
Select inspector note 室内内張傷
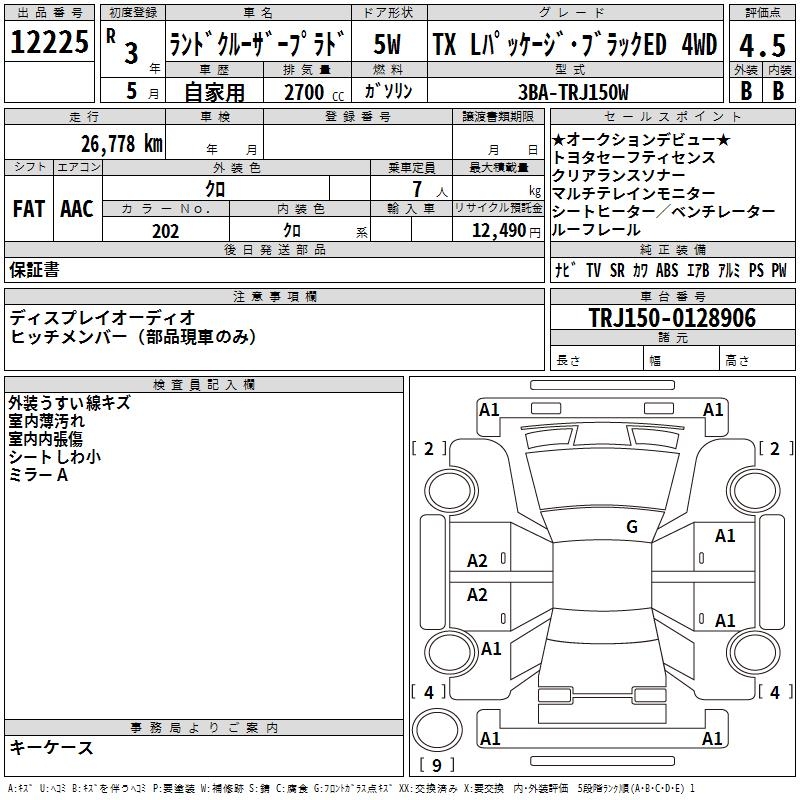(x=45, y=439)
